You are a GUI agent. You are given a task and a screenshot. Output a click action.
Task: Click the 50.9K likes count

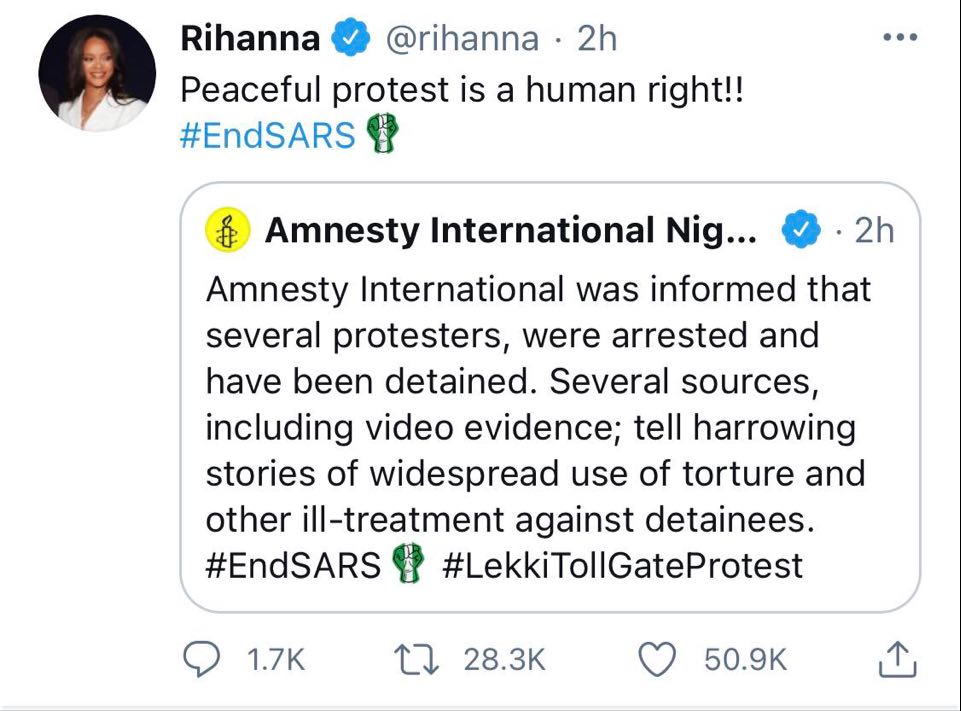coord(746,659)
